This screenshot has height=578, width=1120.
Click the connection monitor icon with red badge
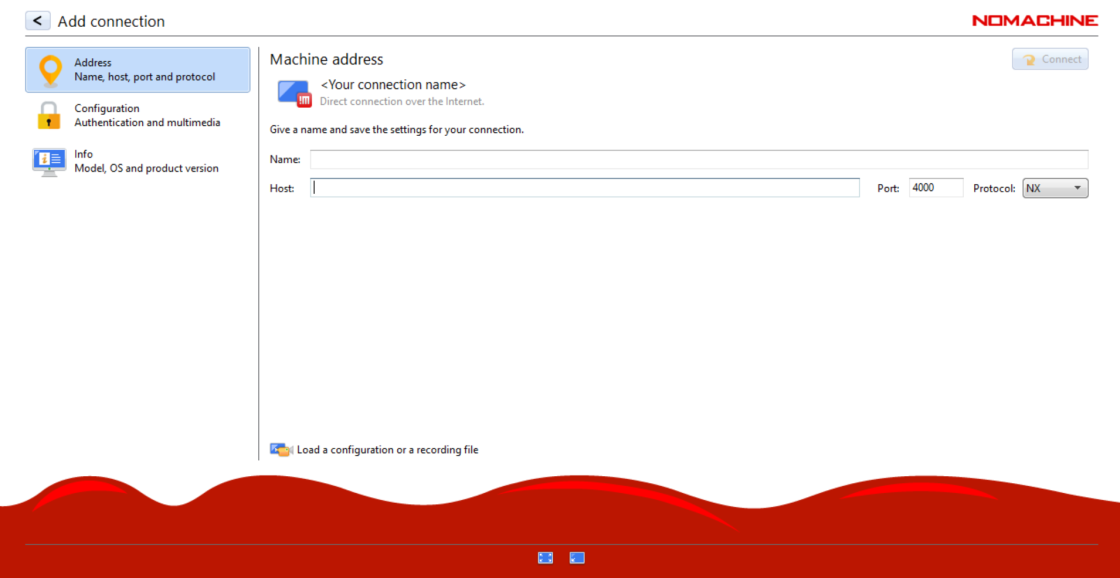click(294, 93)
